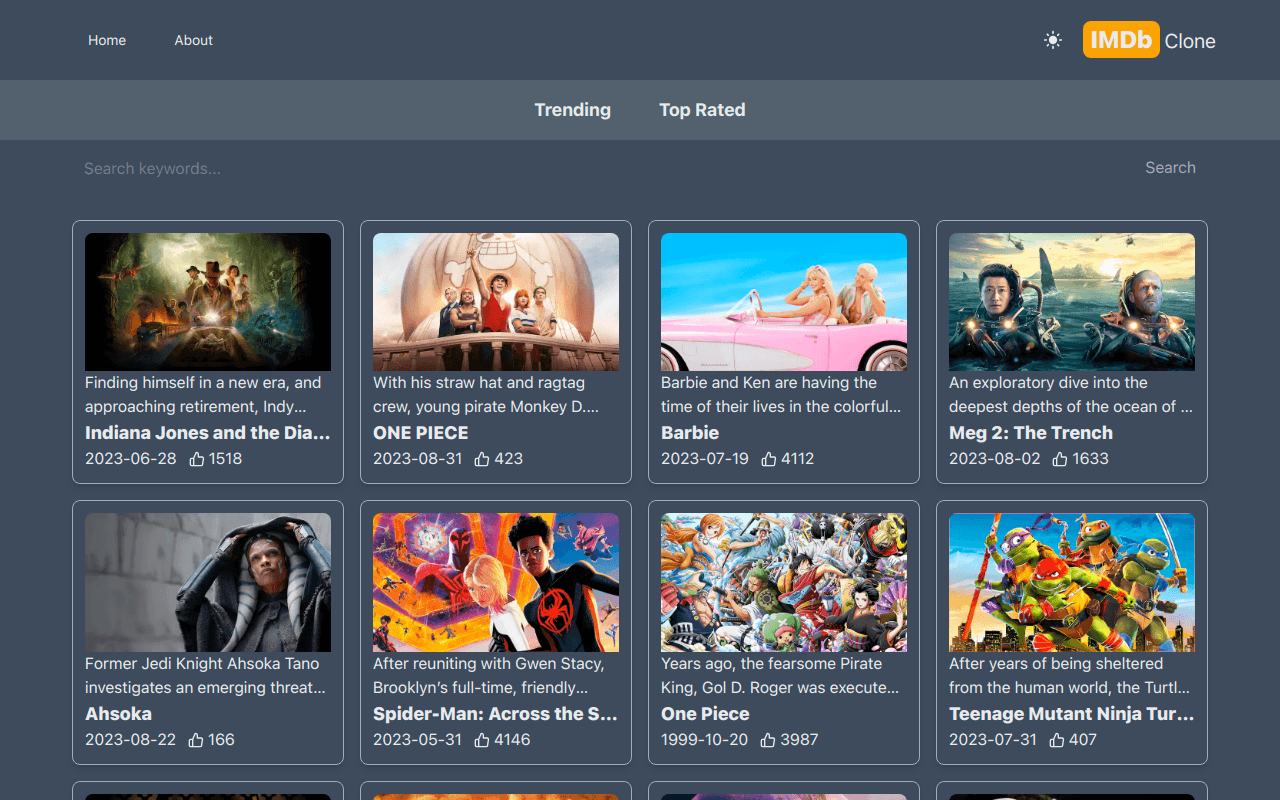The height and width of the screenshot is (800, 1280).
Task: Click the thumbs-up icon beside 4146
Action: pos(482,740)
